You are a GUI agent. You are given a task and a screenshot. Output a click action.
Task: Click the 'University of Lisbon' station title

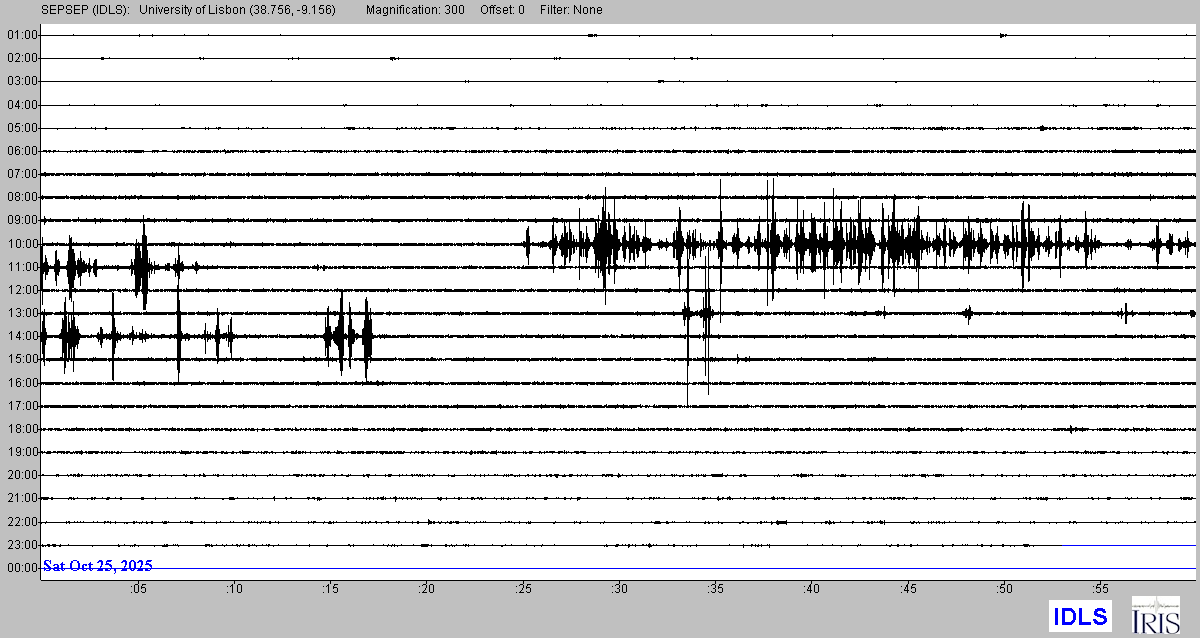pyautogui.click(x=237, y=10)
